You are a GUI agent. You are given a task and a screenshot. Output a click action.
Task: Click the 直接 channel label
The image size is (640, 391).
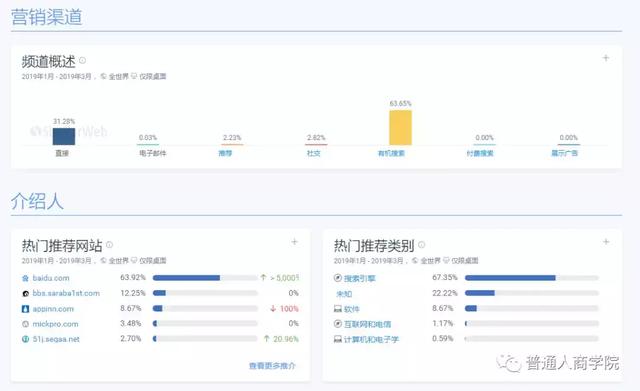tap(62, 153)
